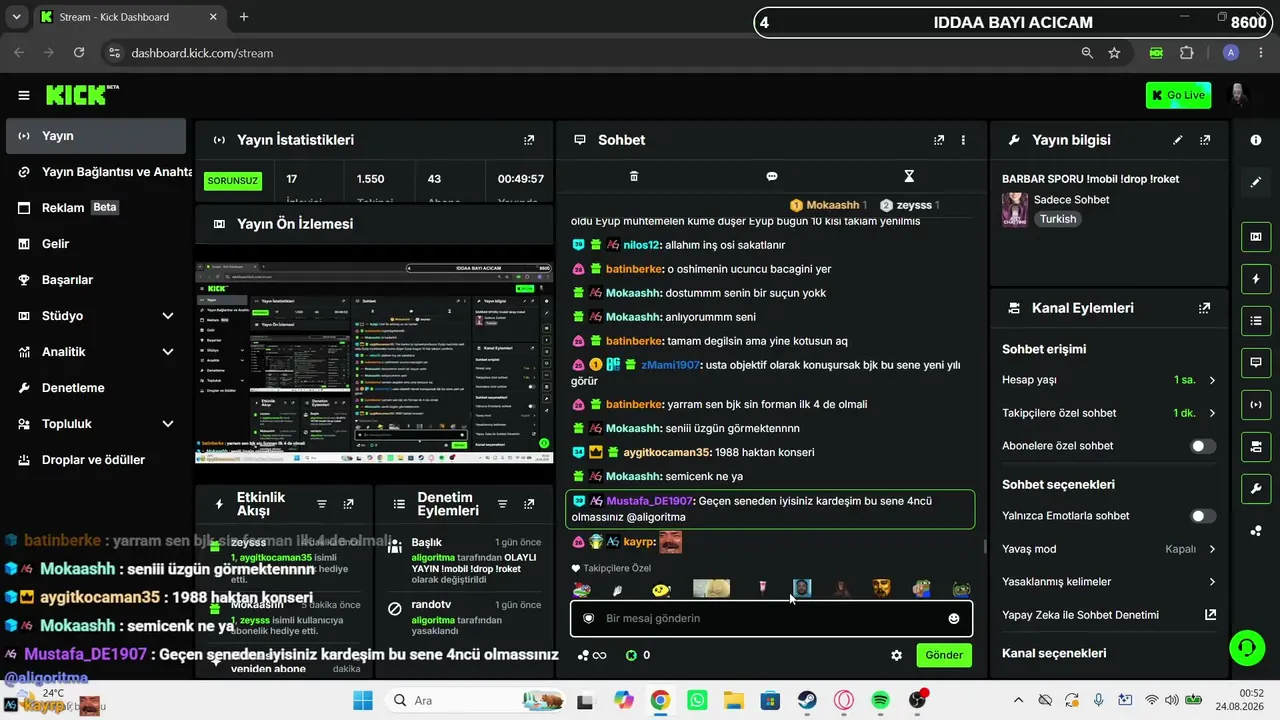Open chat settings gear icon
The image size is (1280, 720).
(897, 655)
